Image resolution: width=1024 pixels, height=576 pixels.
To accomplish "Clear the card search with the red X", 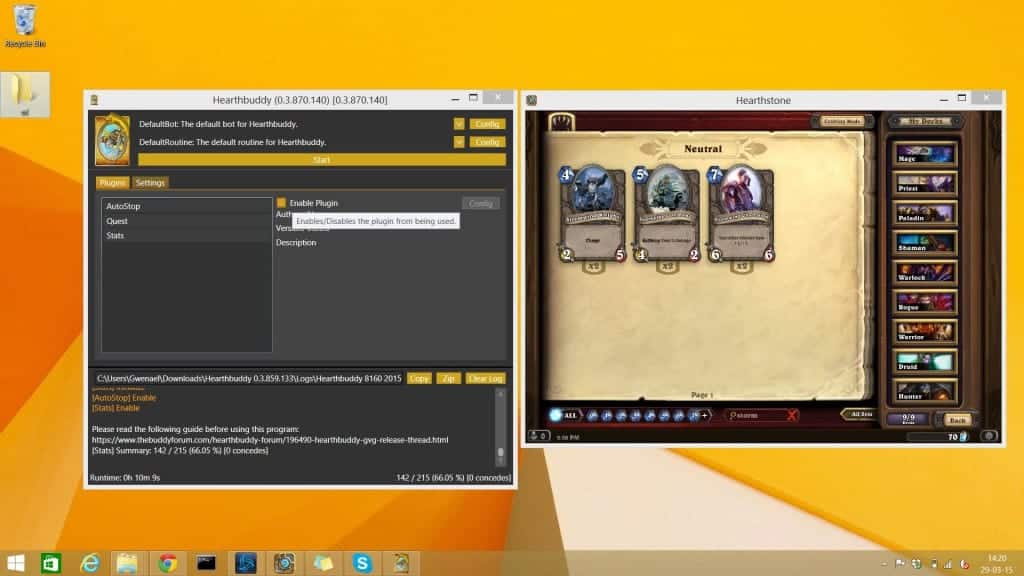I will click(789, 415).
